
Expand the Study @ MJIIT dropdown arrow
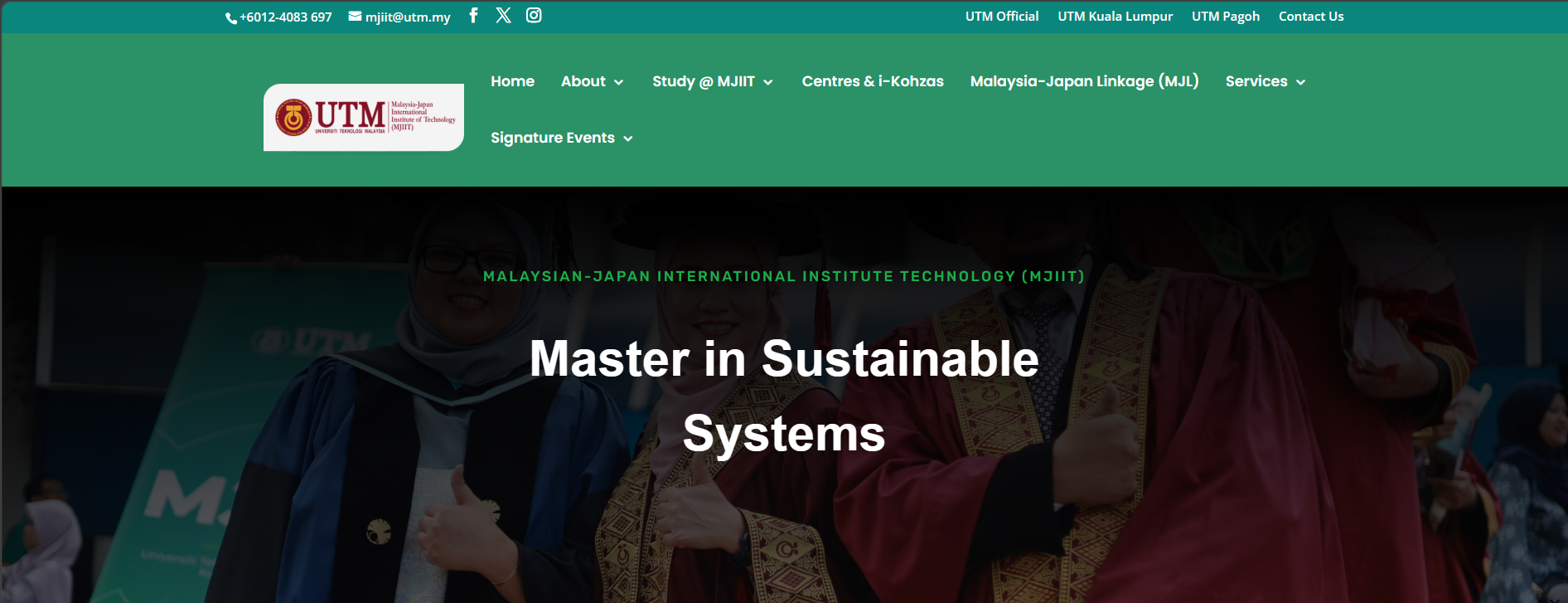(768, 82)
